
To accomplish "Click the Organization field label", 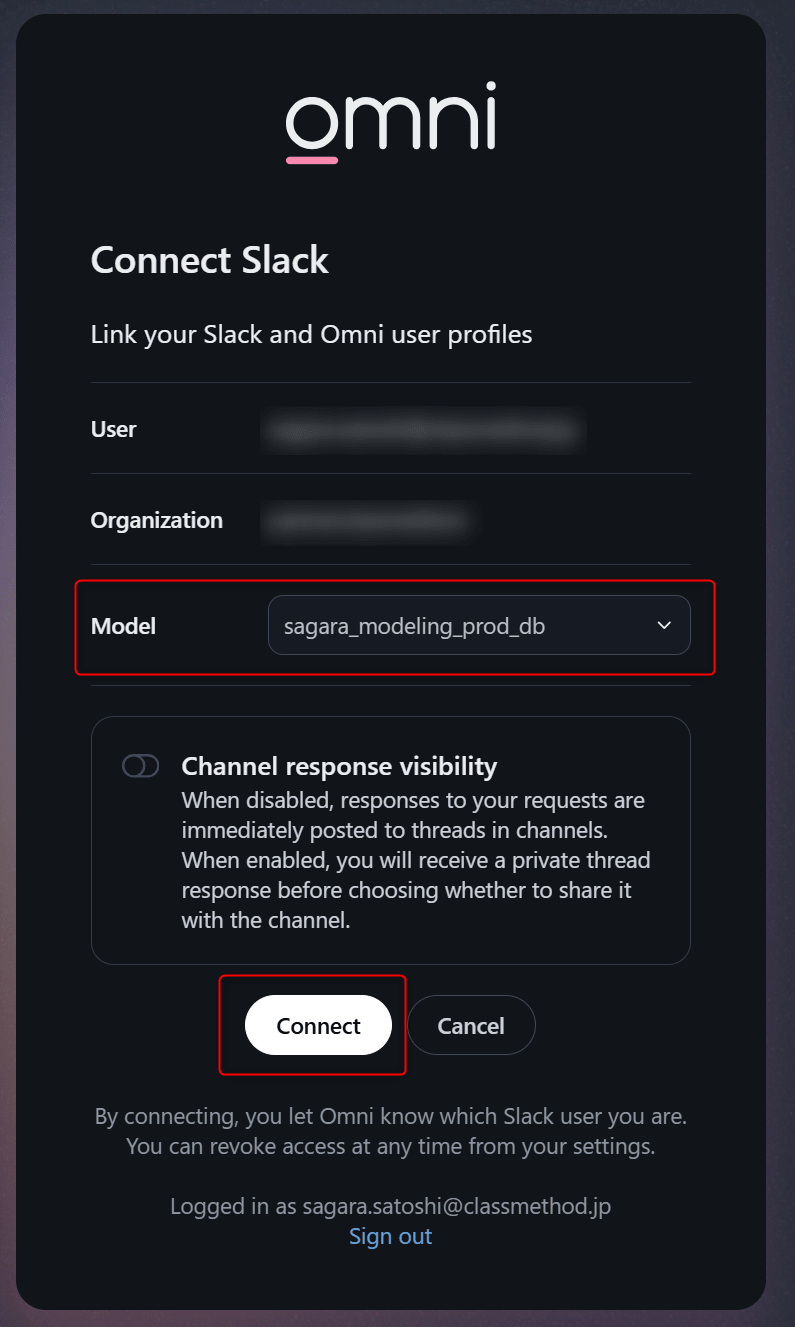I will point(156,520).
